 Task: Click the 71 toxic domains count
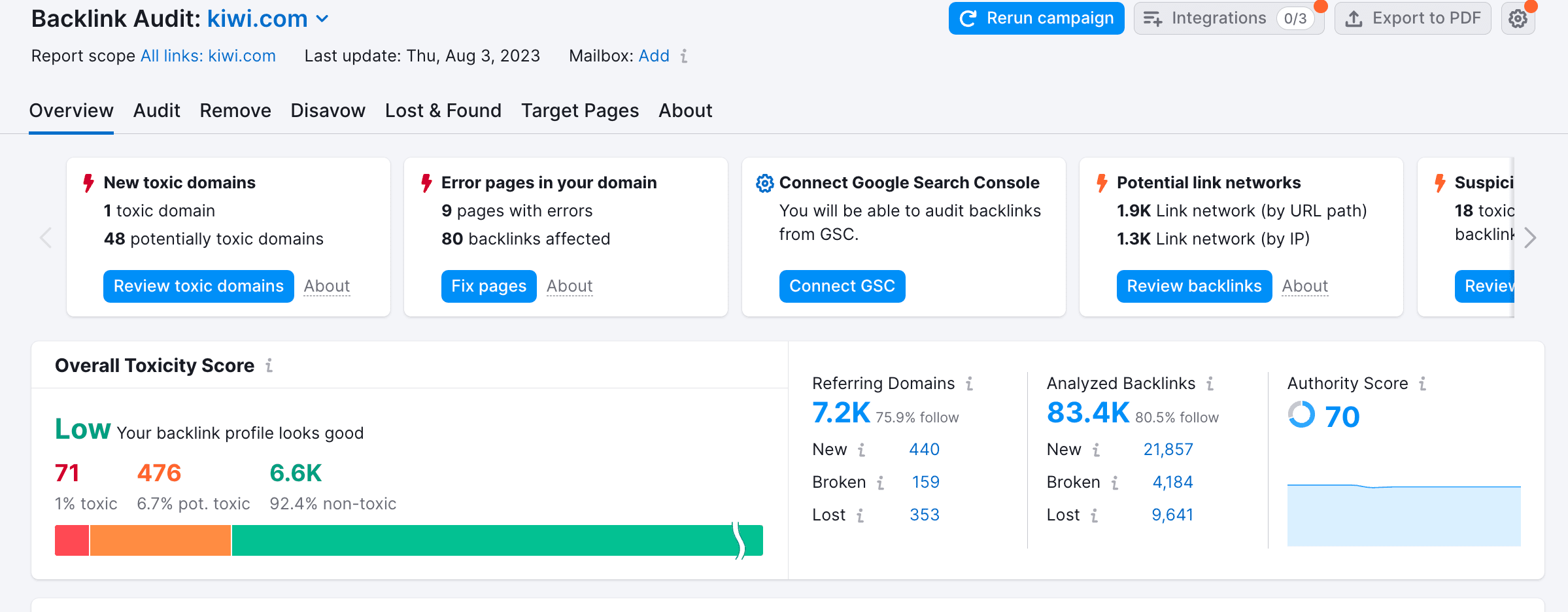pos(67,473)
